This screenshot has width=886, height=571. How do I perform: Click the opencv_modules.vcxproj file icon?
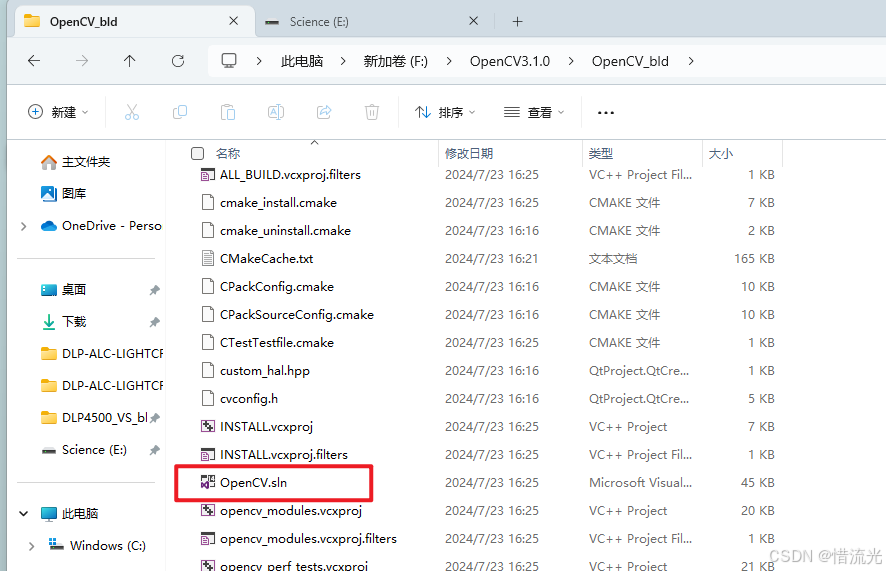208,510
